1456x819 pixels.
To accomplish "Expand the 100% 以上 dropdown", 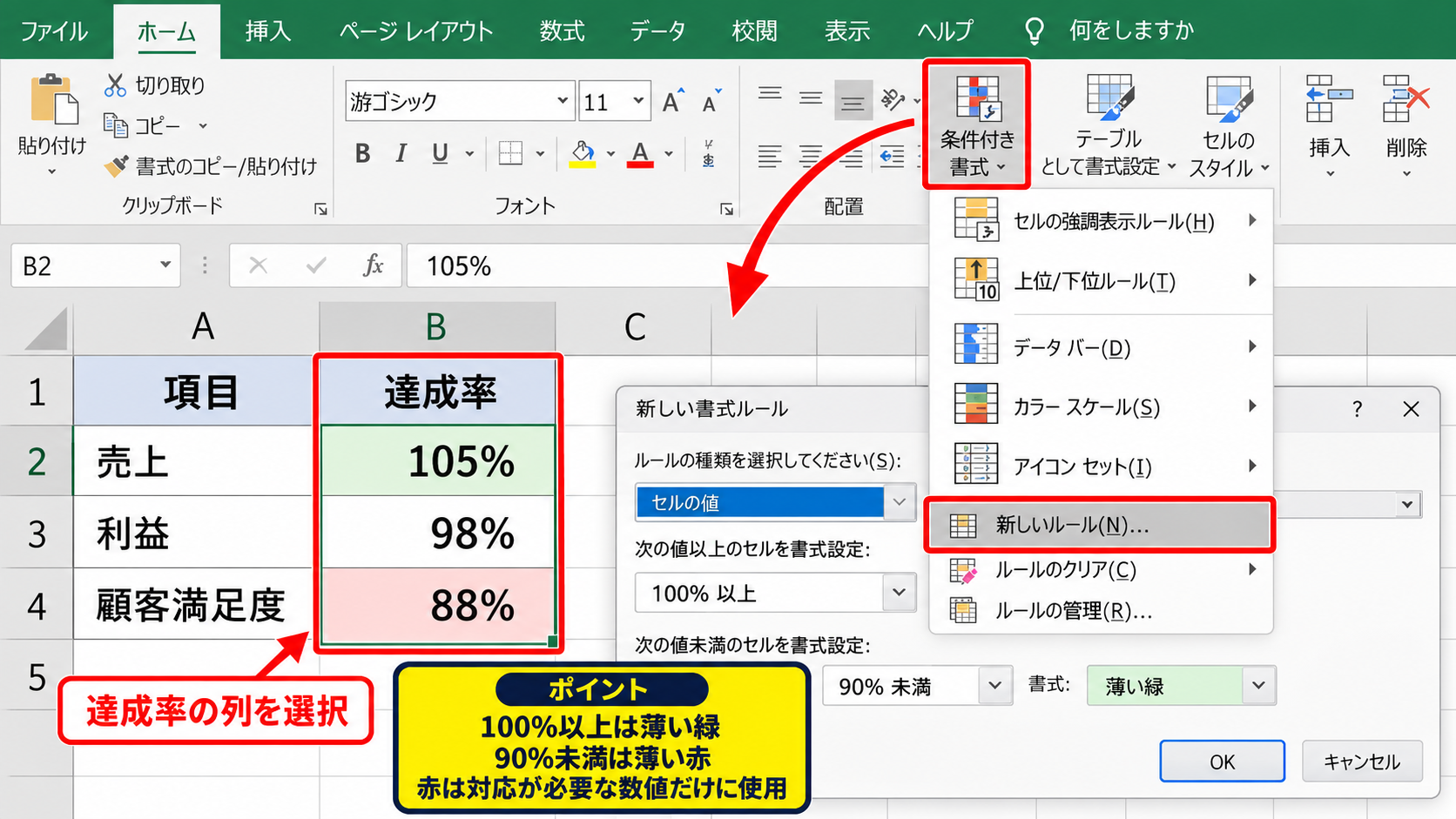I will [x=900, y=593].
